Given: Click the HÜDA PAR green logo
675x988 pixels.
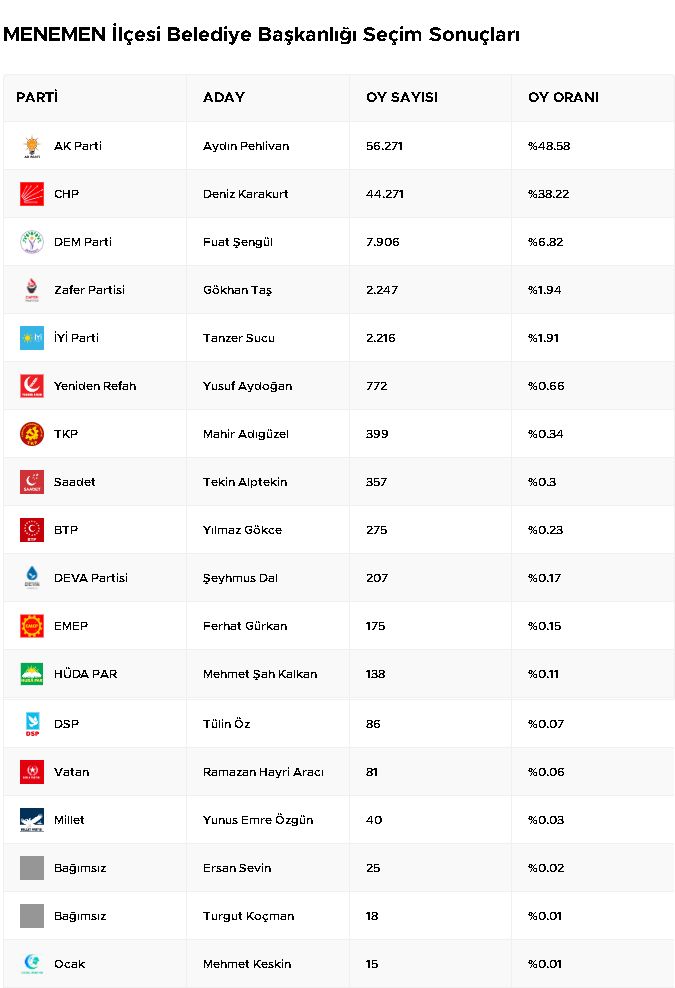Looking at the screenshot, I should (32, 674).
